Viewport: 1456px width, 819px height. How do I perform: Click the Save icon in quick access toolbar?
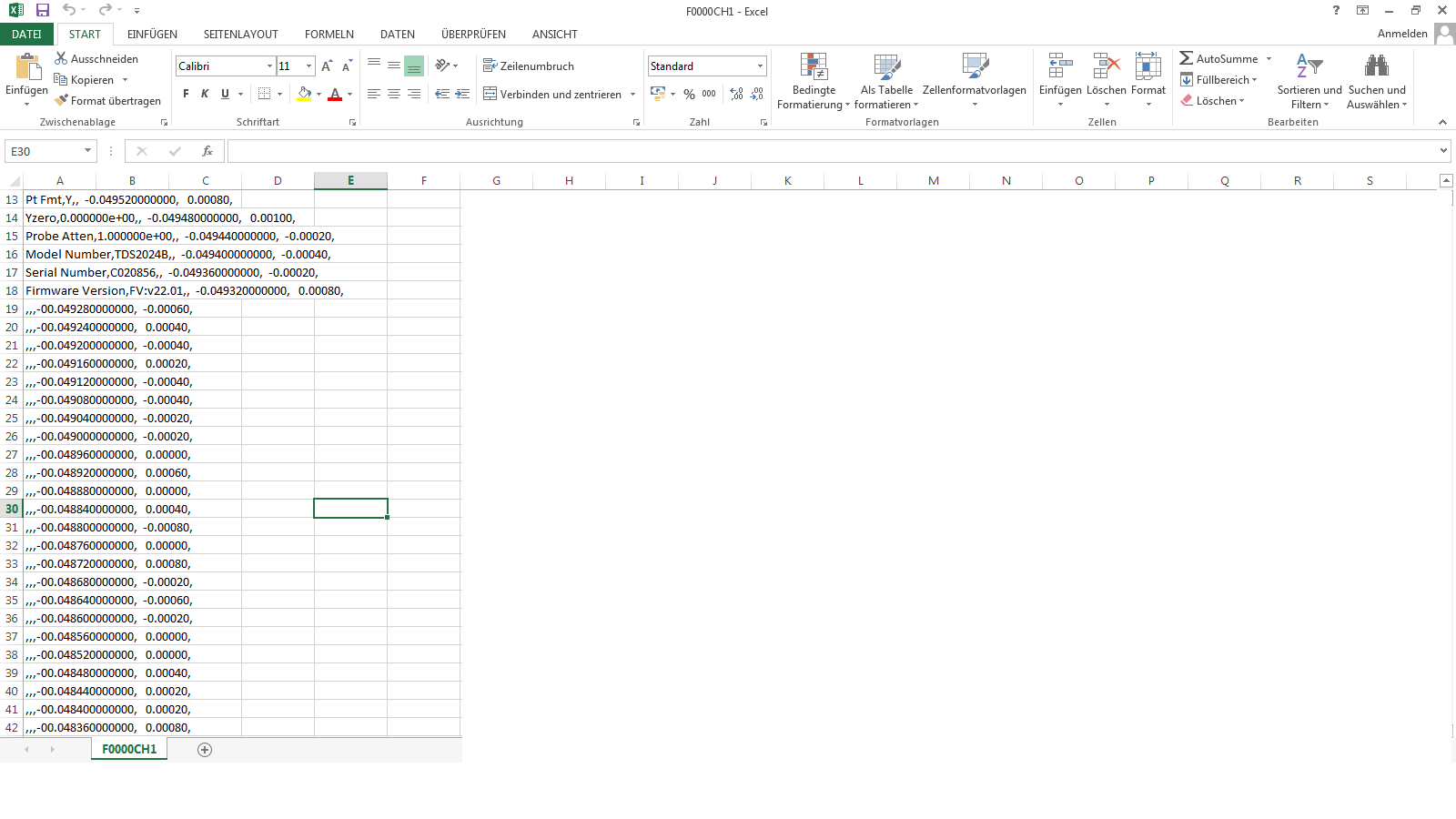coord(43,10)
